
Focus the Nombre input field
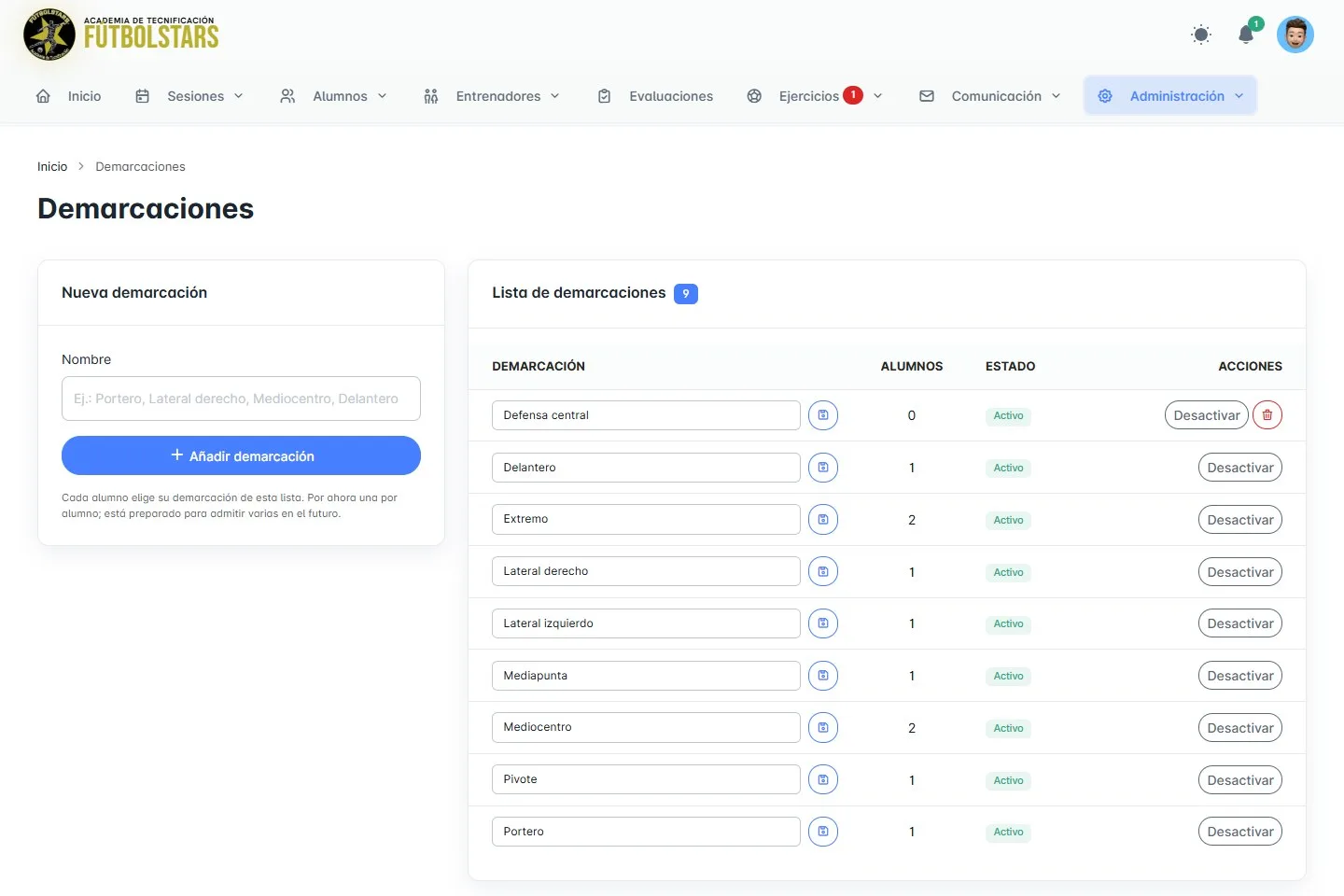[x=241, y=399]
